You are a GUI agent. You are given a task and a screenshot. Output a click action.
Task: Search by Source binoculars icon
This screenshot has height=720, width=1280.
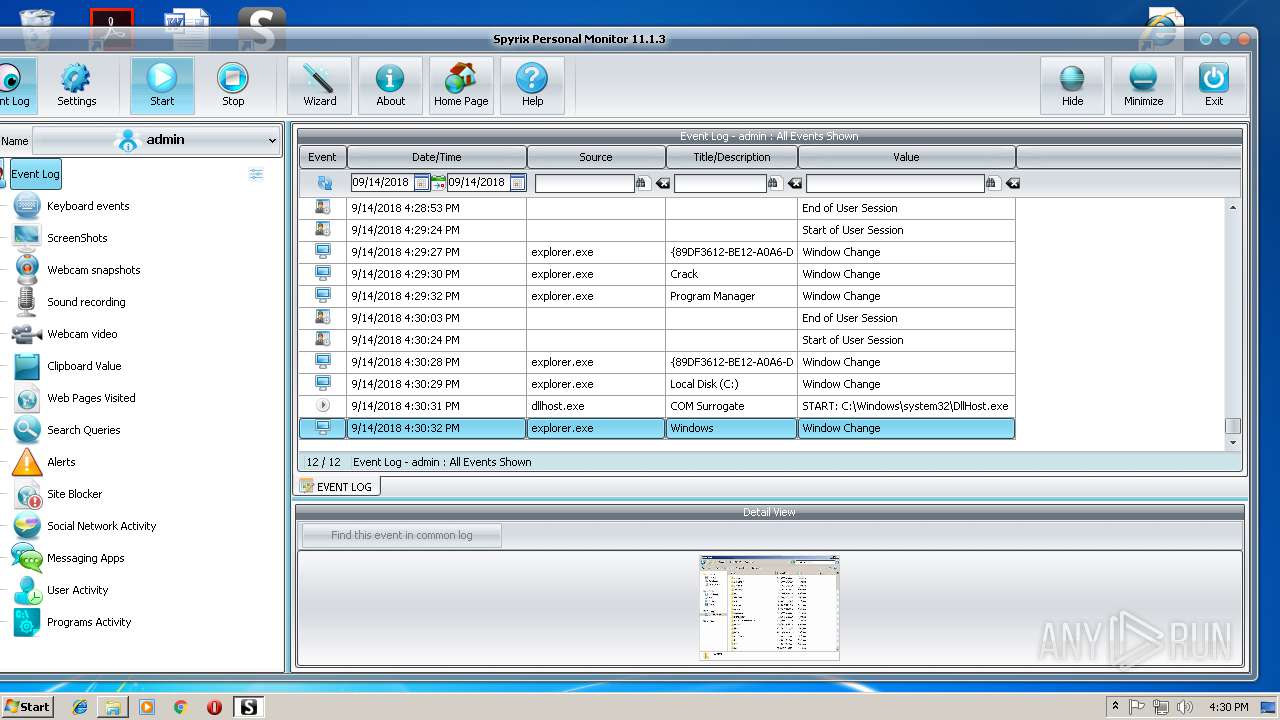(642, 183)
